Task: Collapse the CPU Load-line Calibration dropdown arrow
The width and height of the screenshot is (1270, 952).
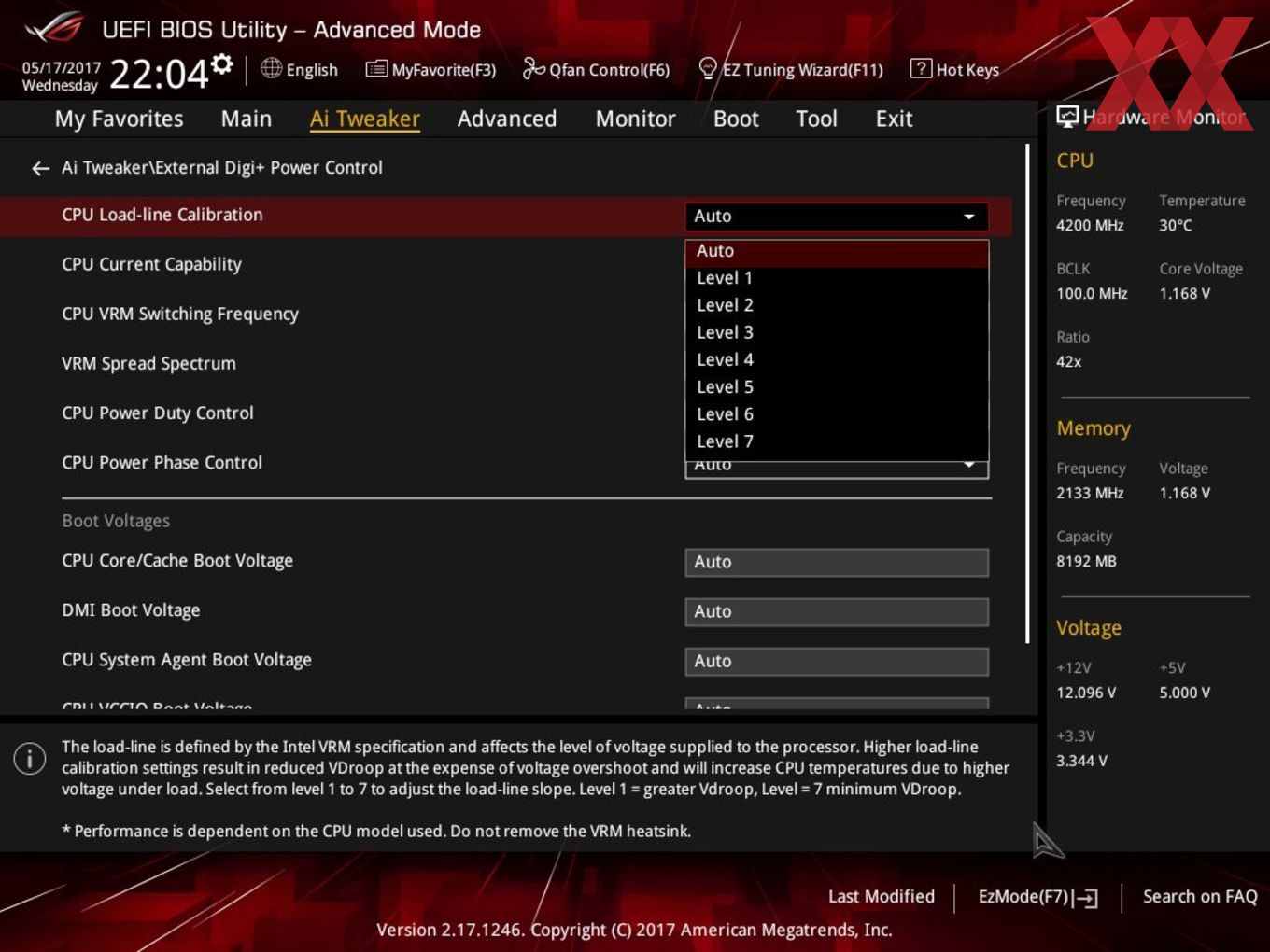Action: pos(969,217)
